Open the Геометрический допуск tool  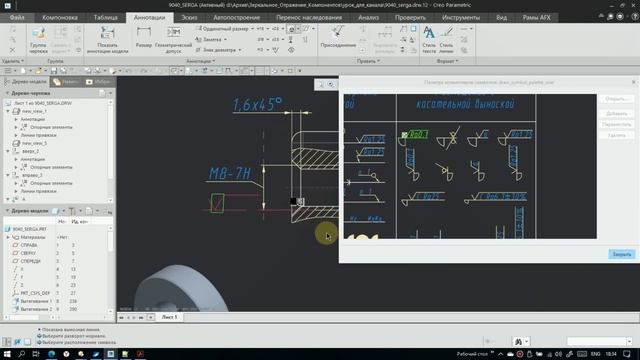pyautogui.click(x=173, y=40)
